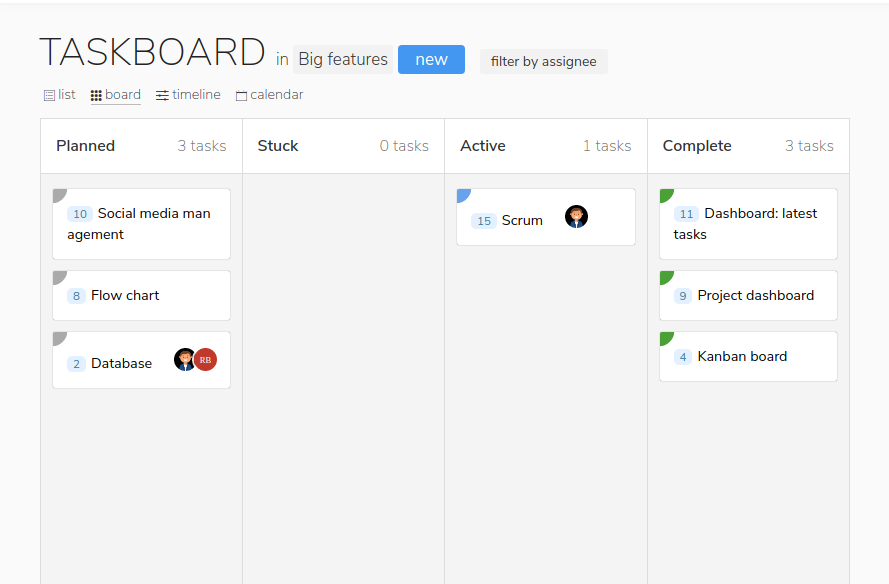
Task: Open the filter by assignee control
Action: (x=544, y=61)
